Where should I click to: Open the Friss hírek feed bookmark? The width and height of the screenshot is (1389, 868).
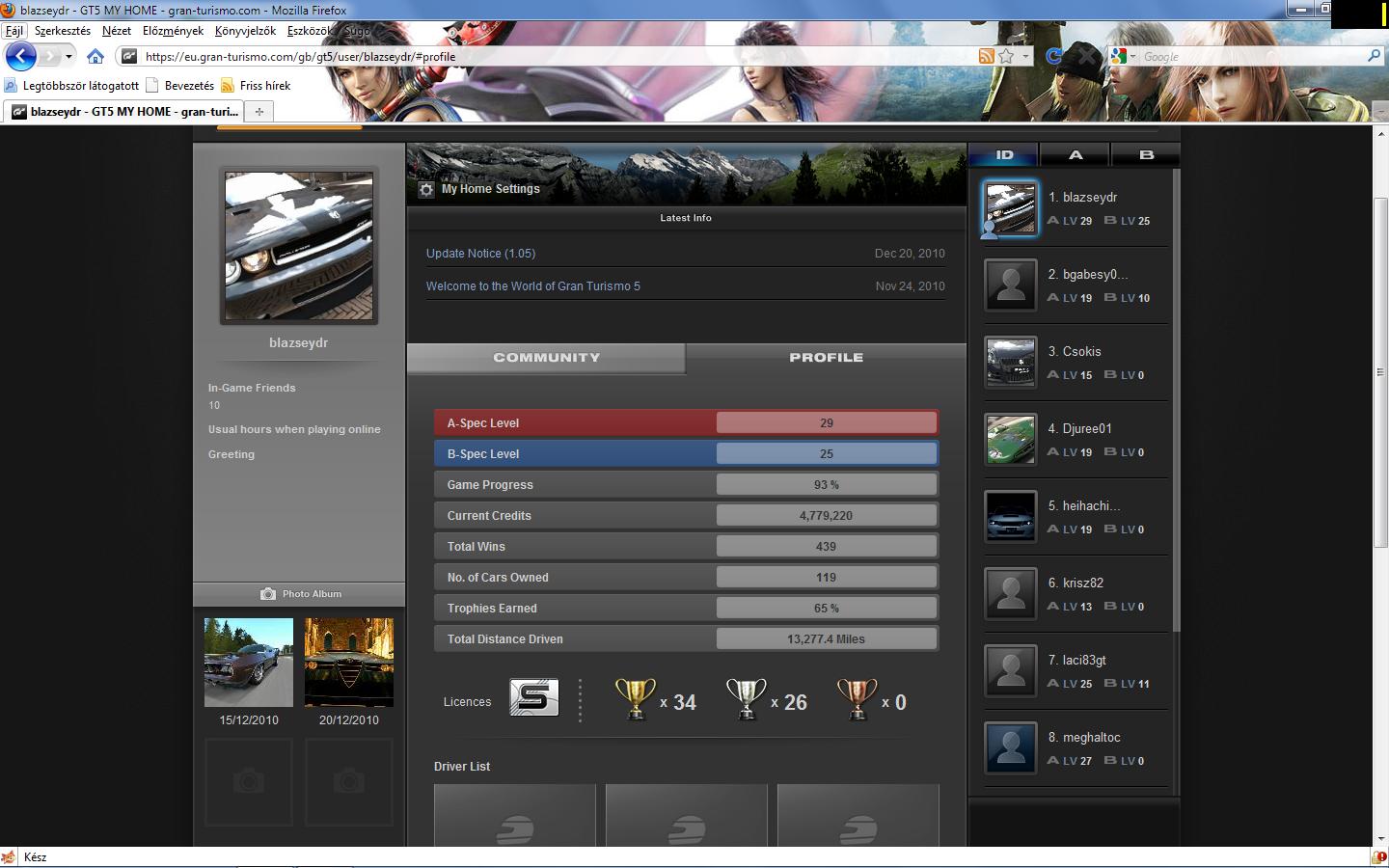[256, 86]
